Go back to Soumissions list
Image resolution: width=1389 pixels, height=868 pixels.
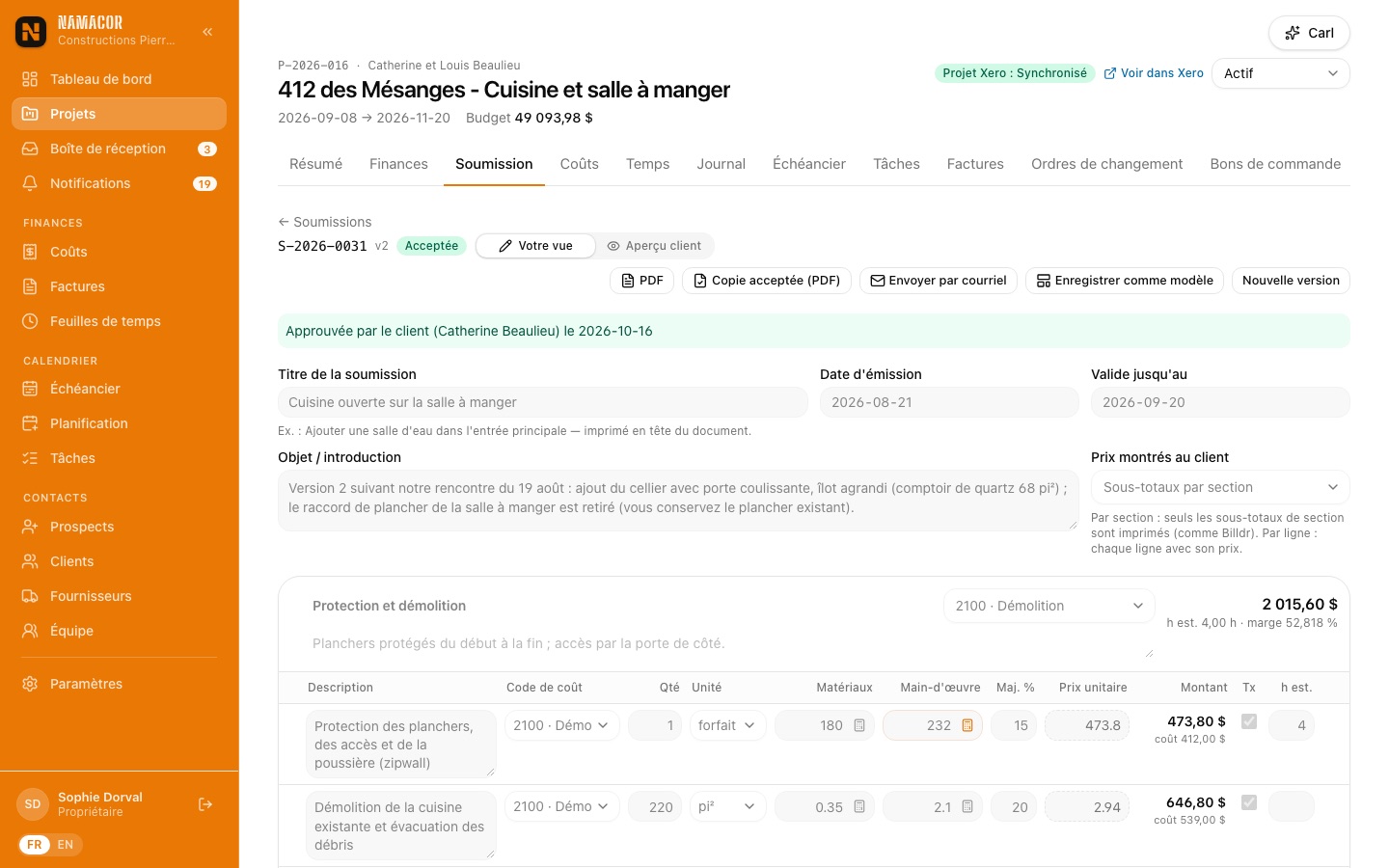[x=325, y=222]
